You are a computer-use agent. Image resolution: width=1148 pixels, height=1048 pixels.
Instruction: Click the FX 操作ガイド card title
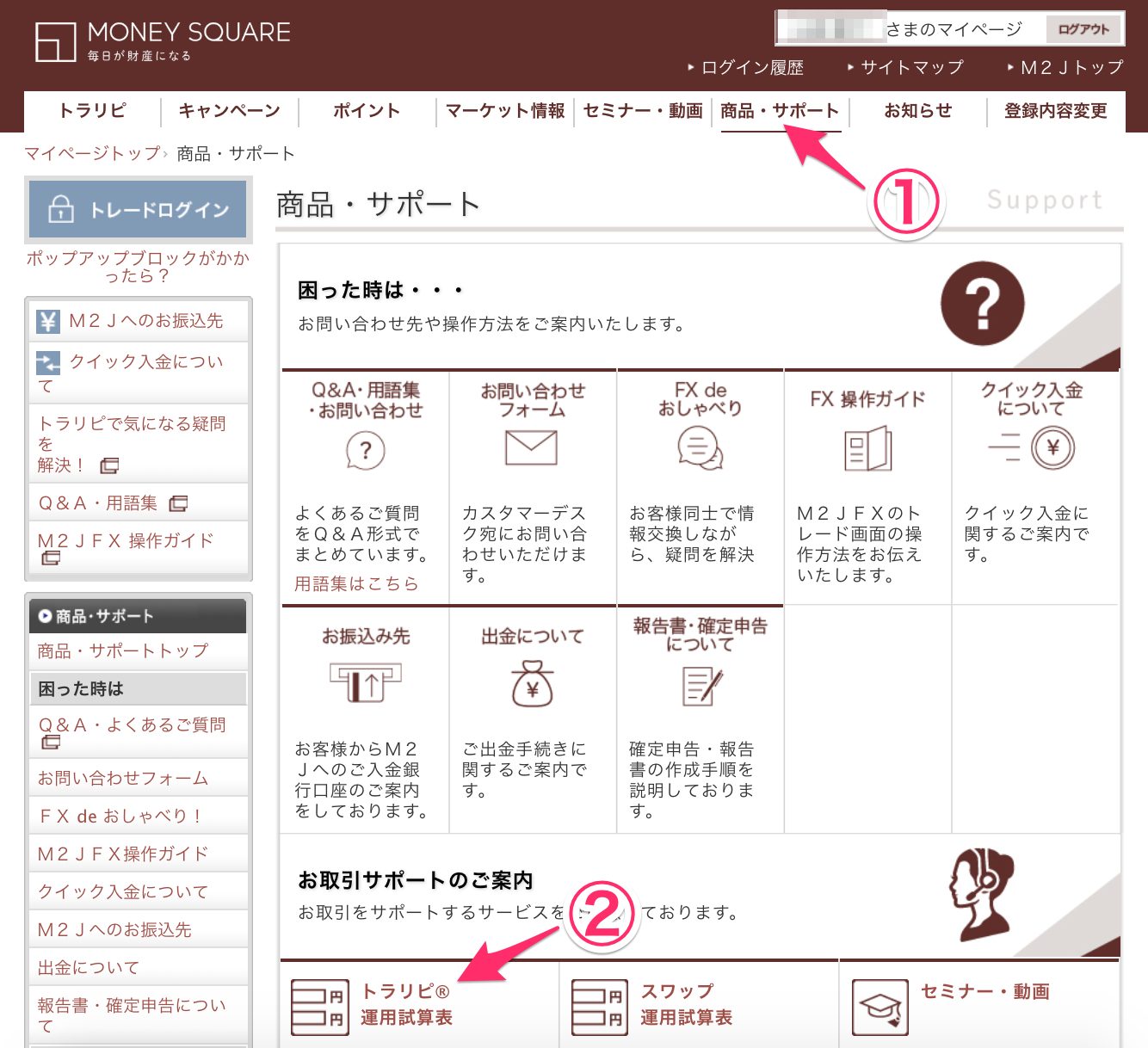coord(867,399)
